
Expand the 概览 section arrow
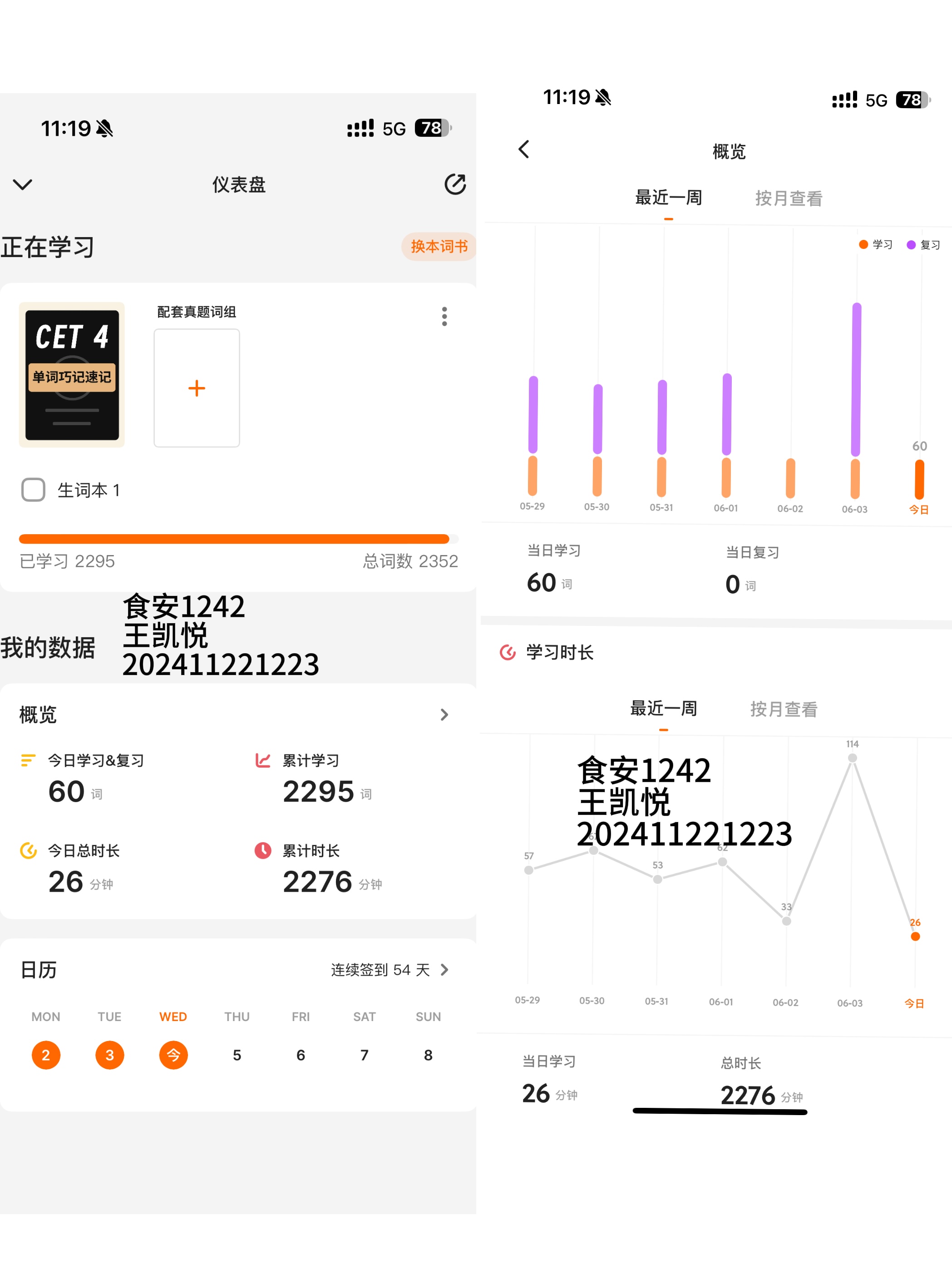click(444, 715)
